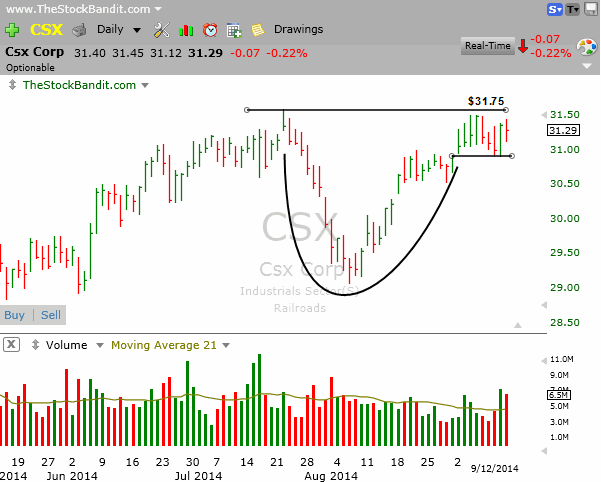
Task: Open the alarm clock alert icon
Action: pos(210,30)
